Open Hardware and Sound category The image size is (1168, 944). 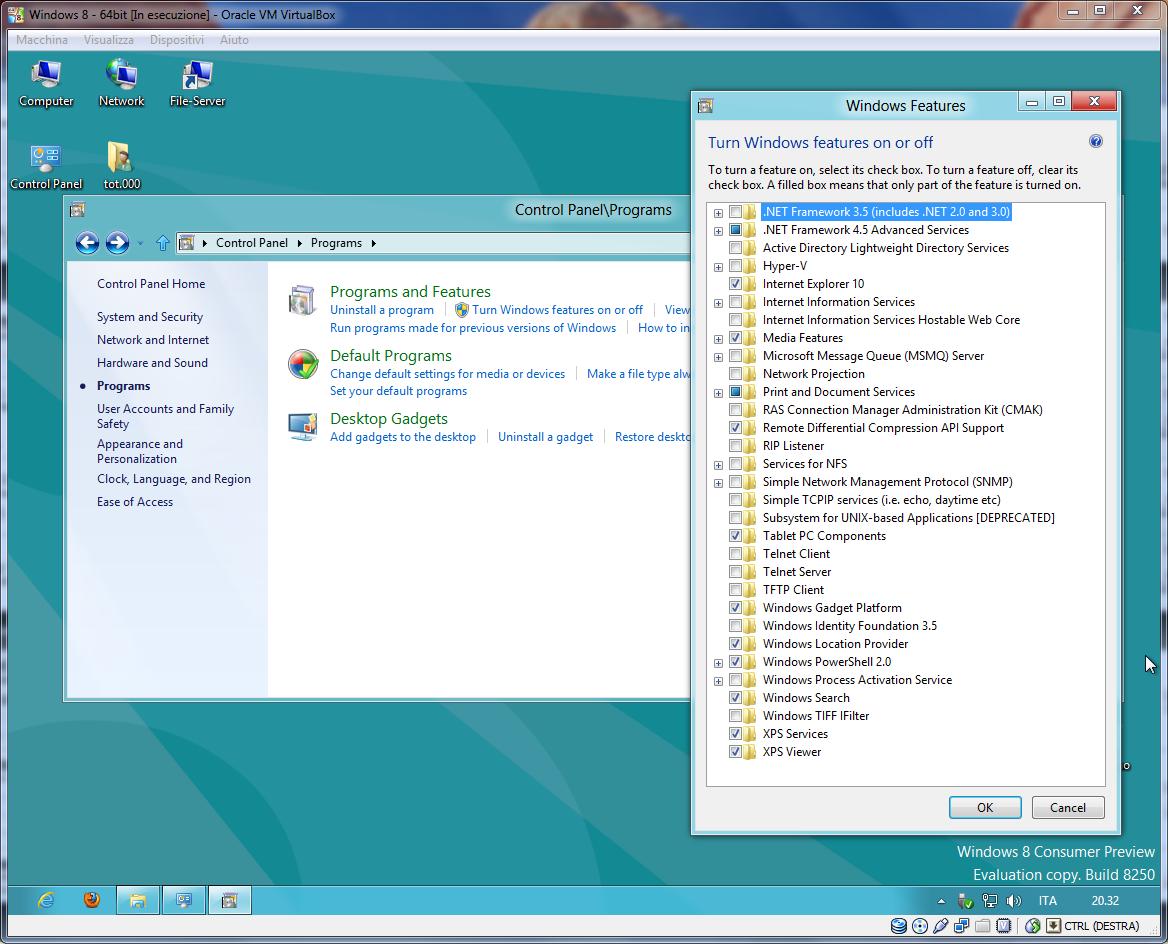click(x=152, y=363)
